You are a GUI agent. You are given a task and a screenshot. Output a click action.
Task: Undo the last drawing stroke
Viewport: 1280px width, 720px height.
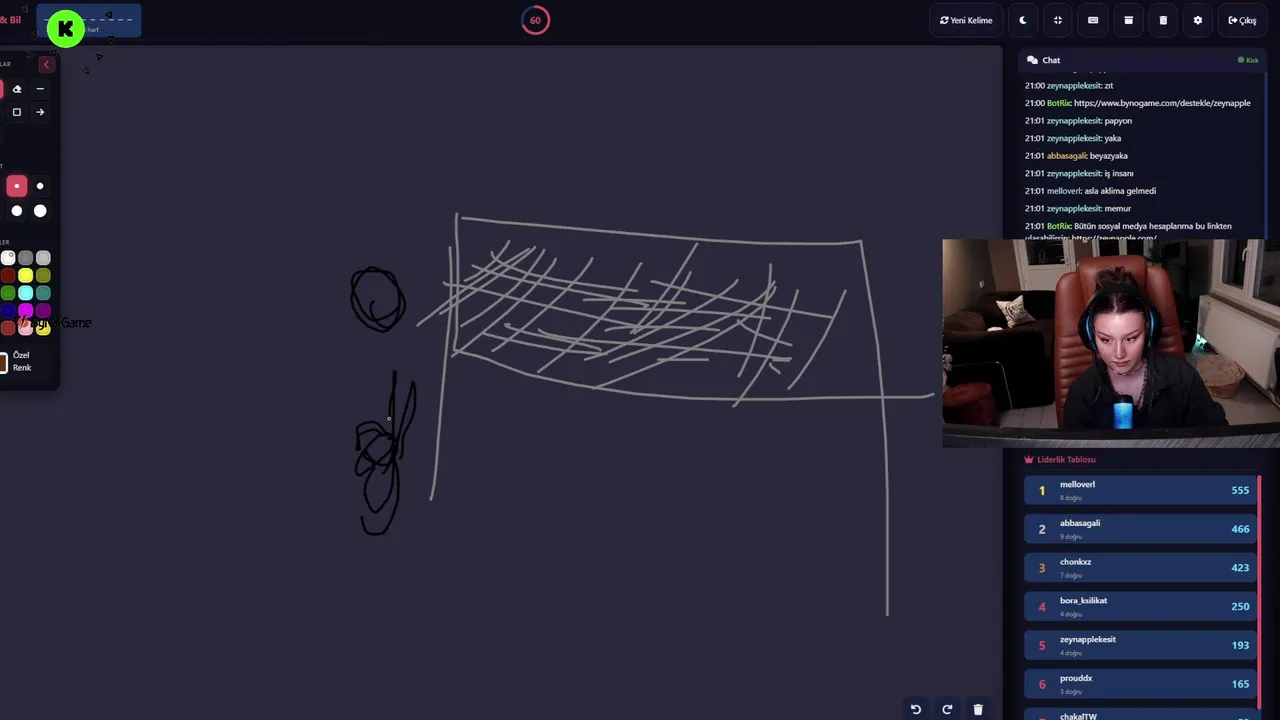915,709
